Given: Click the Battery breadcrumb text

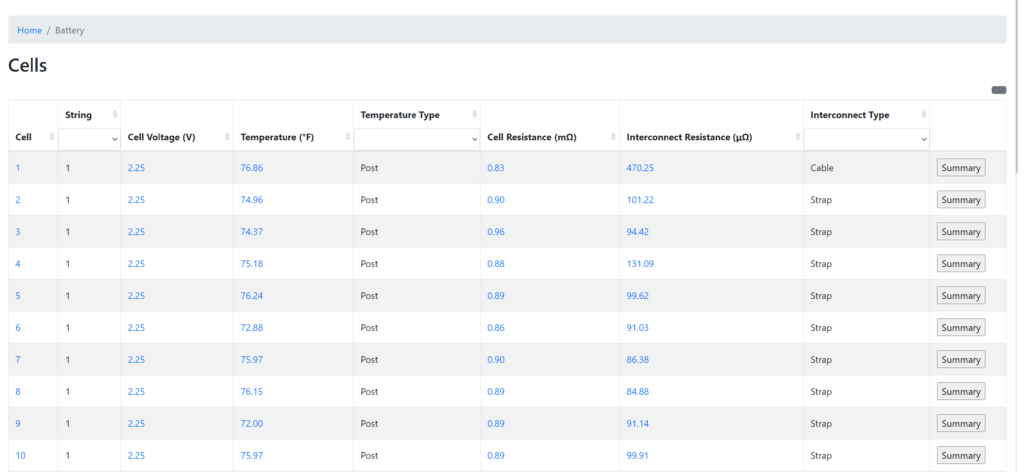Looking at the screenshot, I should (69, 30).
